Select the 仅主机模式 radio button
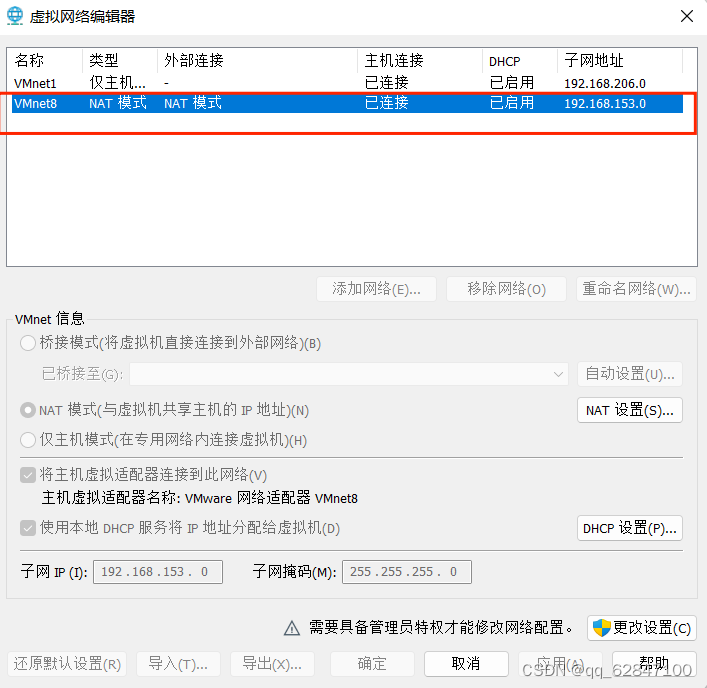This screenshot has width=707, height=688. point(28,440)
